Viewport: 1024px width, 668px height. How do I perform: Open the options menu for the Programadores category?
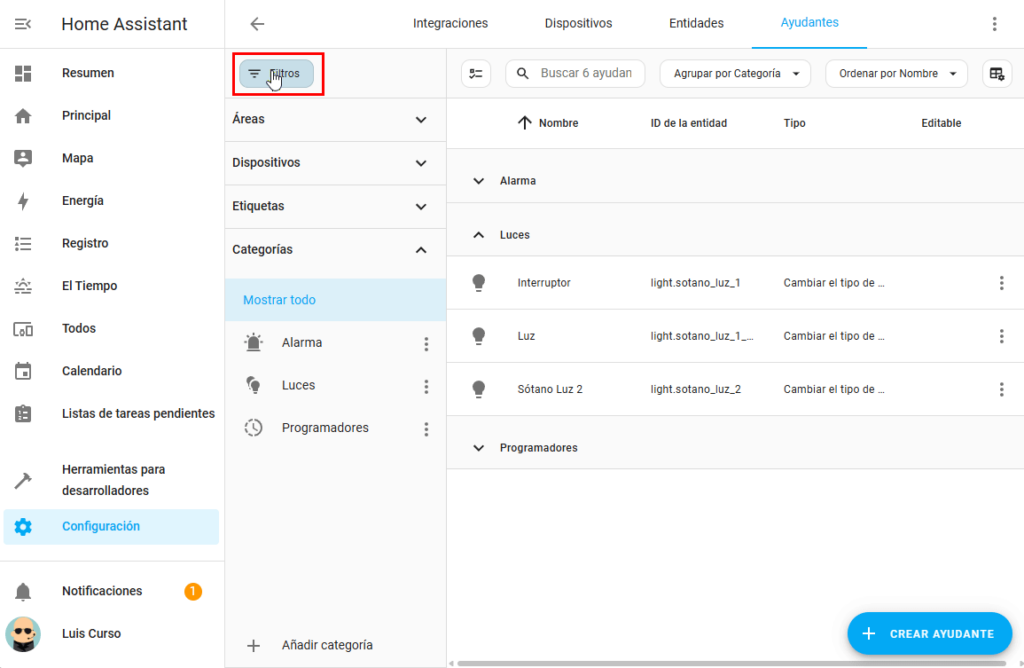(x=426, y=429)
